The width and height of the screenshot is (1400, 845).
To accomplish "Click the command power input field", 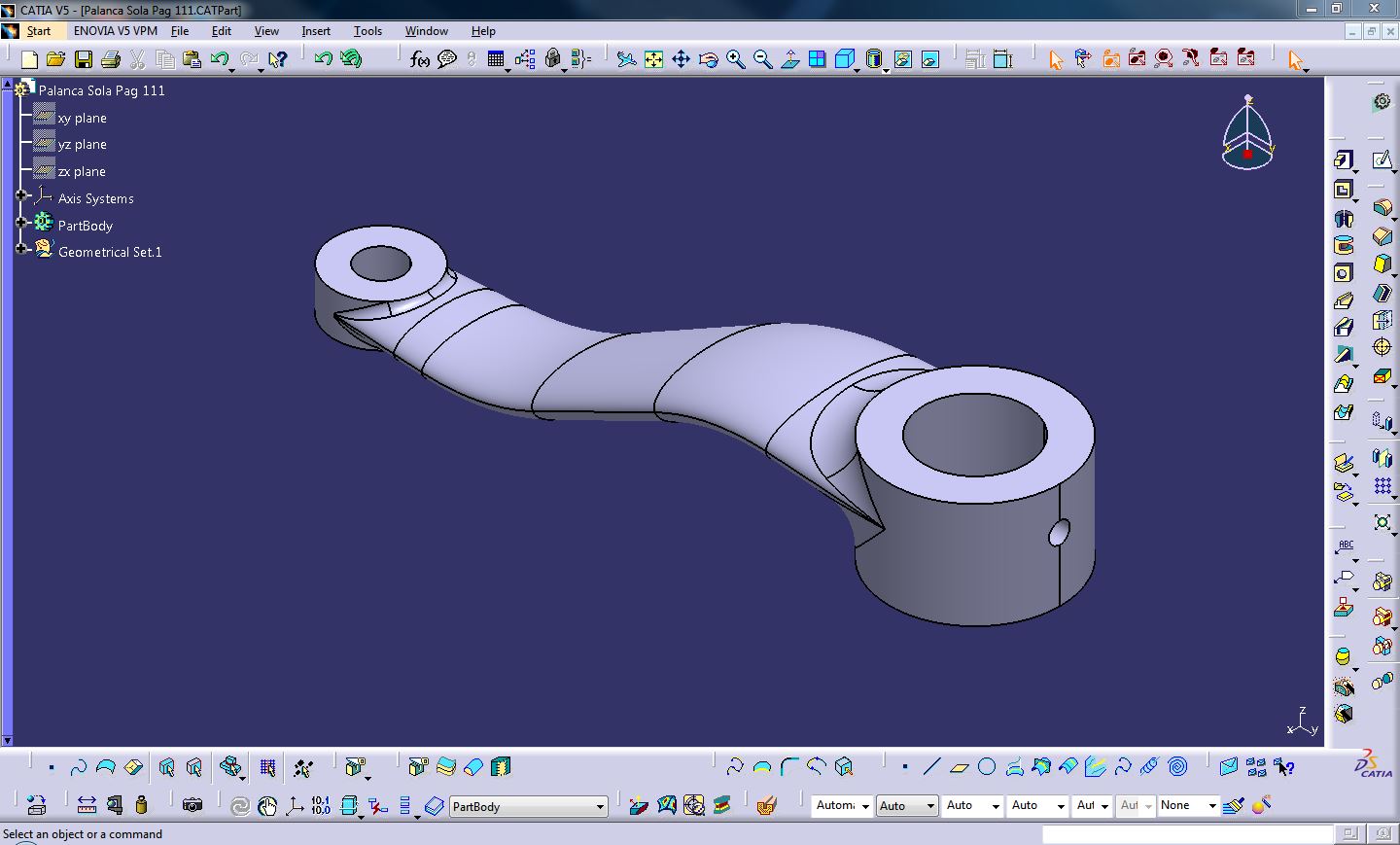I will coord(1187,834).
